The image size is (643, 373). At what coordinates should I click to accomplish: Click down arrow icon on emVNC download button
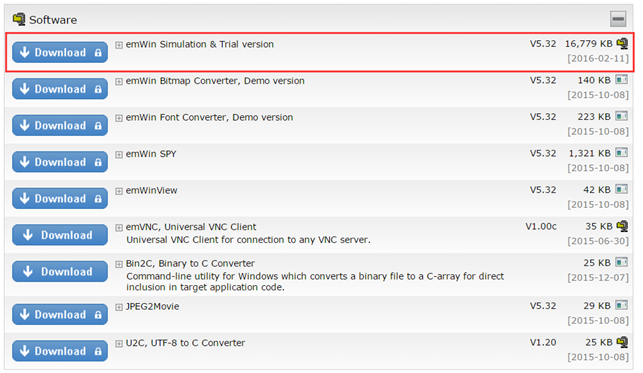tap(28, 234)
